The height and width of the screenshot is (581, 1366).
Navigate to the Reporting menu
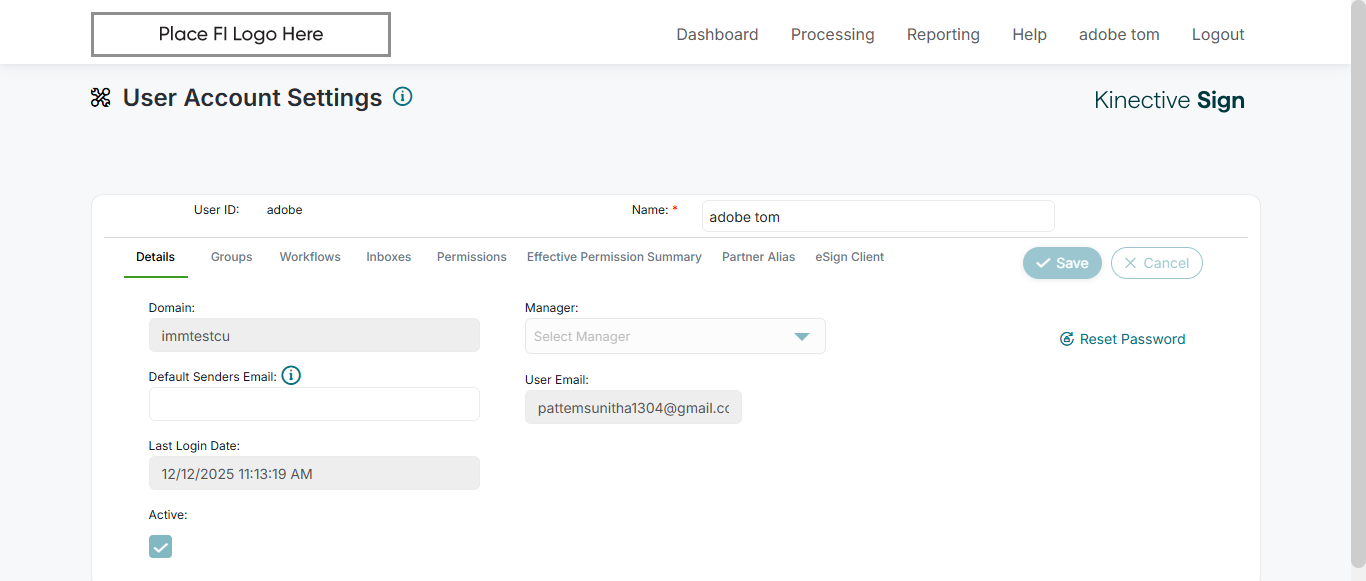pos(943,34)
